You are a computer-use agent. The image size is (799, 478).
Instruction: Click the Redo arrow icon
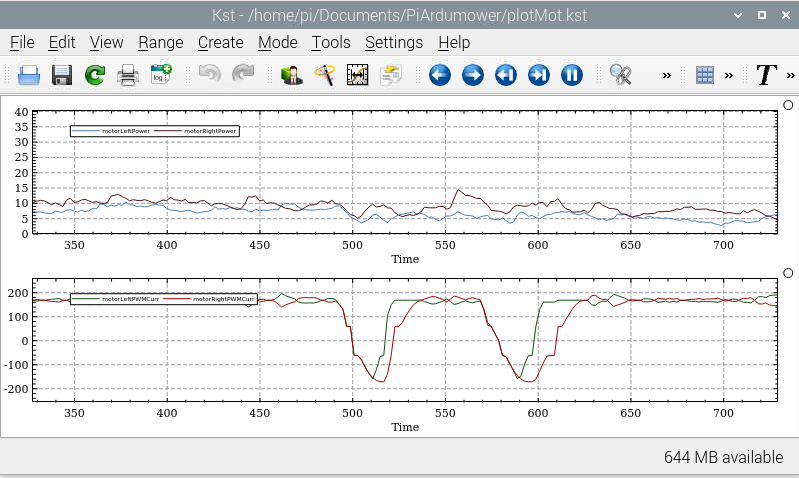tap(243, 74)
